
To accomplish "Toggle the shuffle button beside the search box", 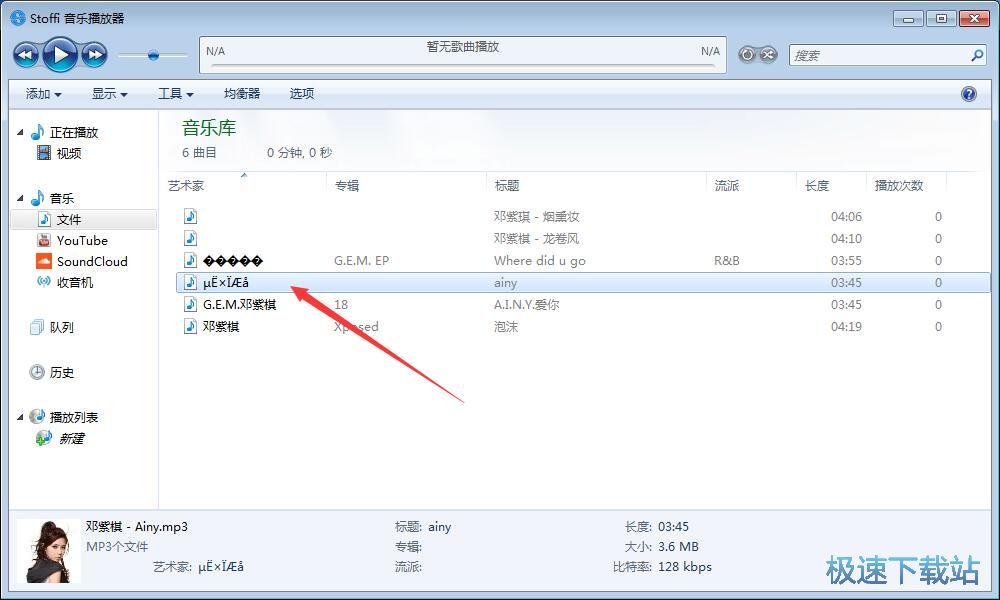I will pos(768,55).
